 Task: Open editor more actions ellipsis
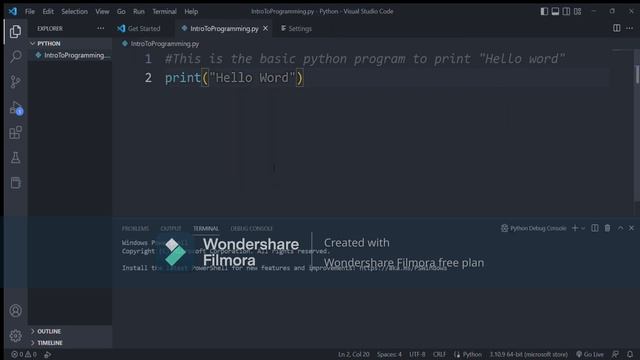(x=629, y=28)
